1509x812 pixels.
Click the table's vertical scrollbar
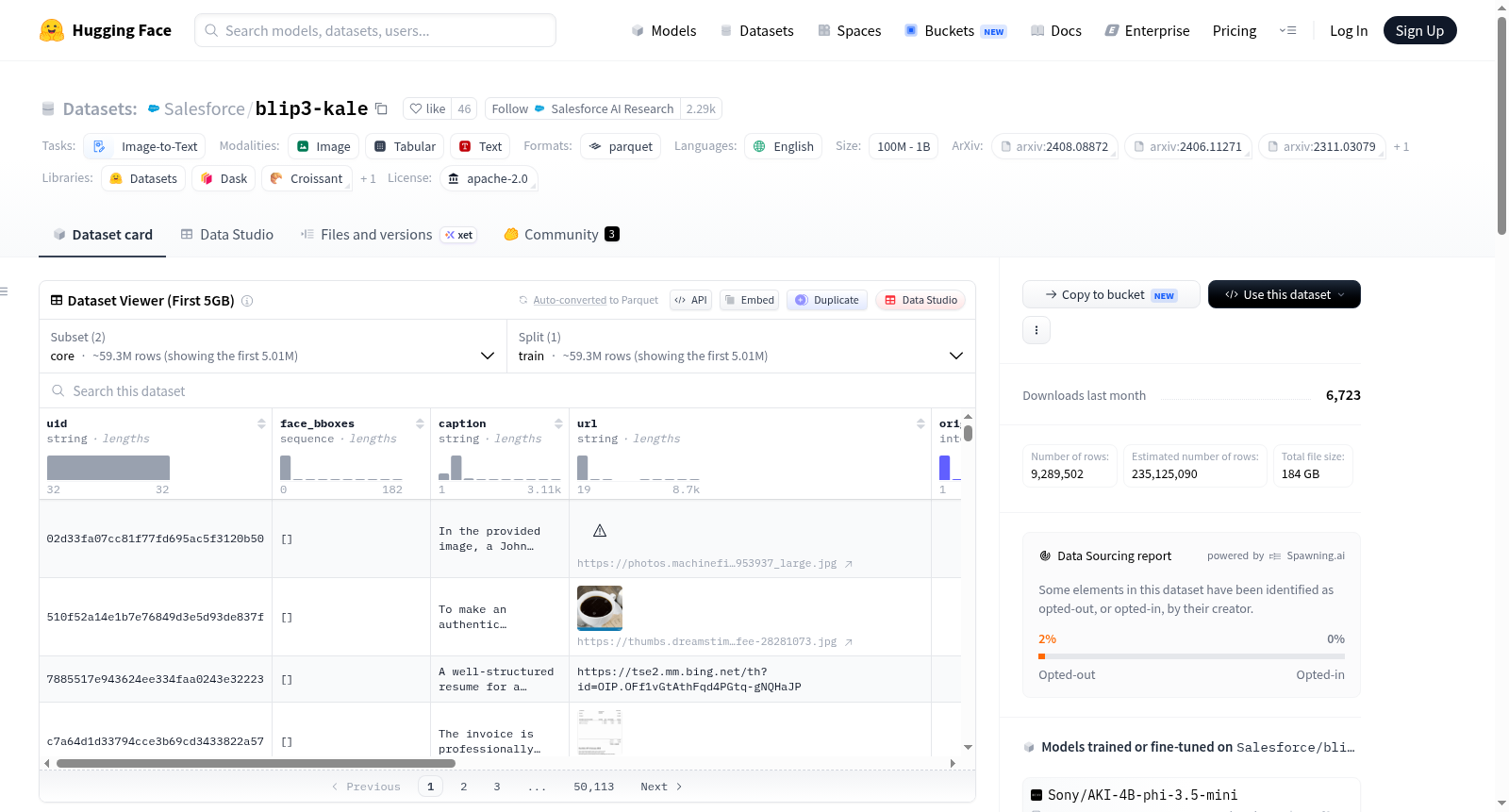point(968,433)
